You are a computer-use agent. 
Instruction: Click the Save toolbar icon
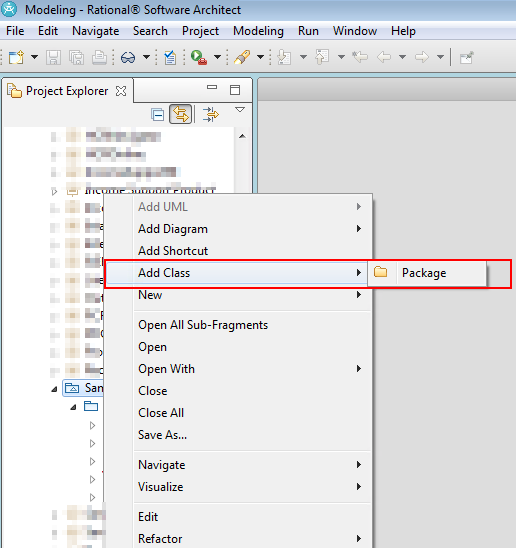pyautogui.click(x=53, y=57)
